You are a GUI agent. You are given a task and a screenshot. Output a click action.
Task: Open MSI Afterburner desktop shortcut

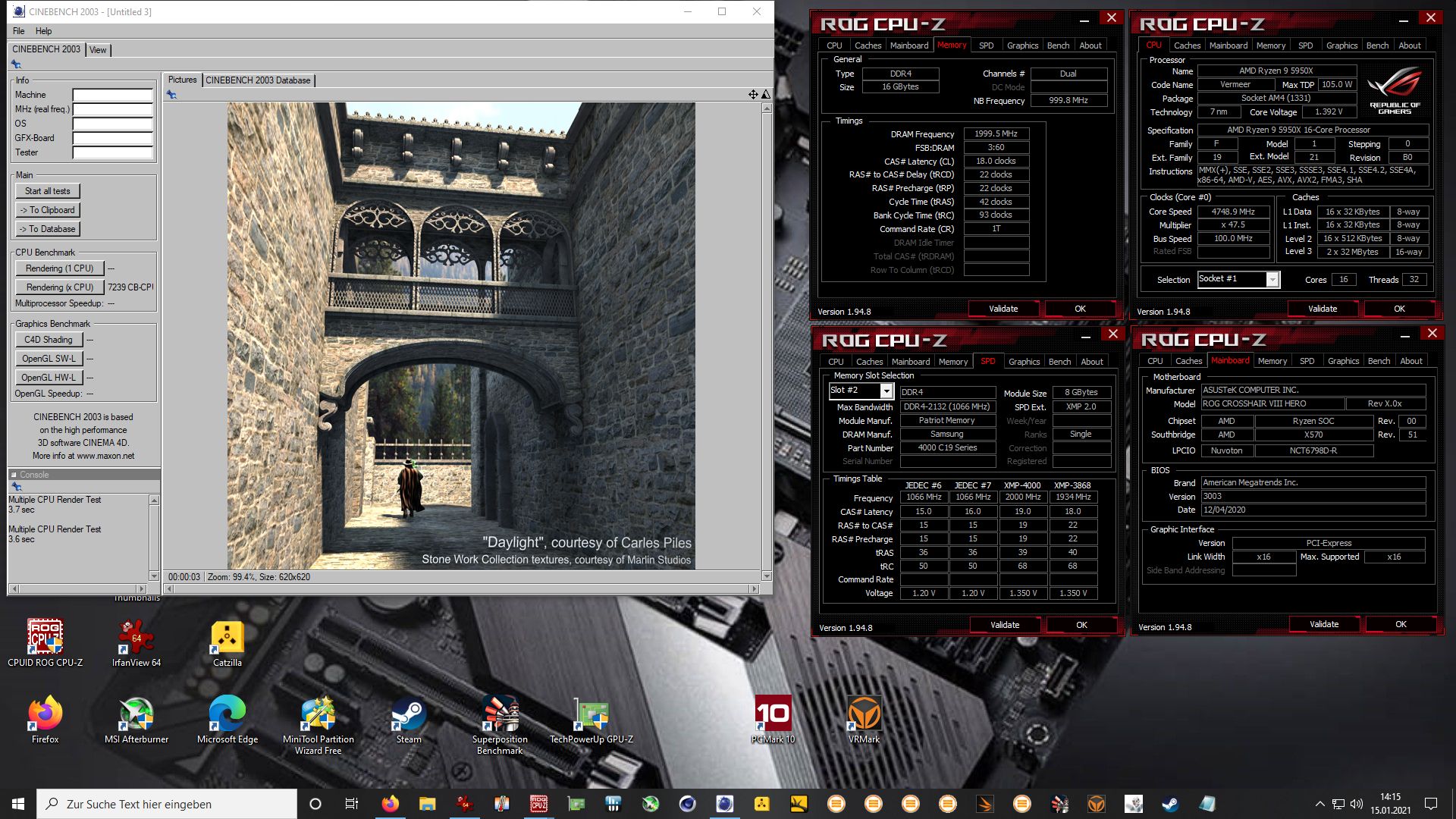click(x=136, y=719)
